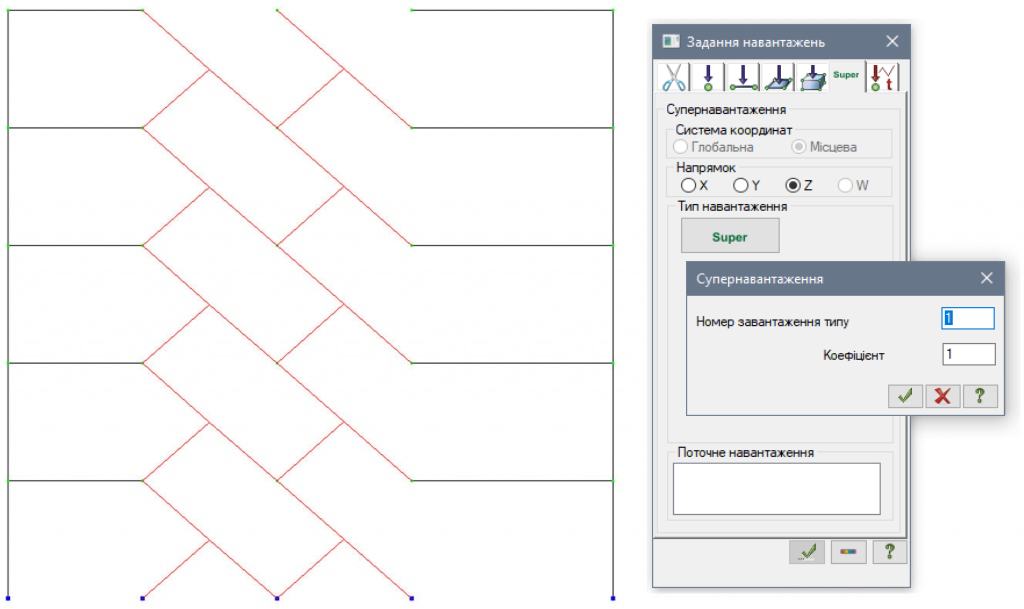Close the Супернавантаження popup window

[x=986, y=279]
